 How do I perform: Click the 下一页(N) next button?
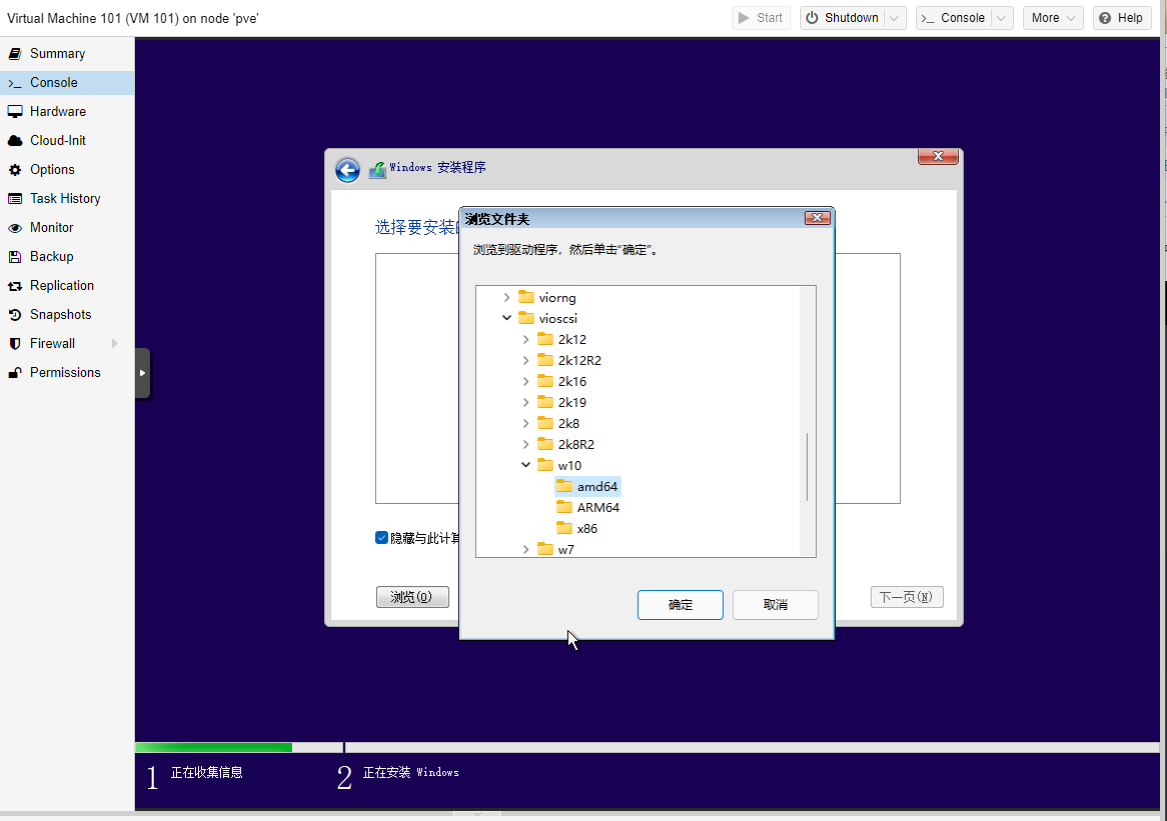[907, 597]
